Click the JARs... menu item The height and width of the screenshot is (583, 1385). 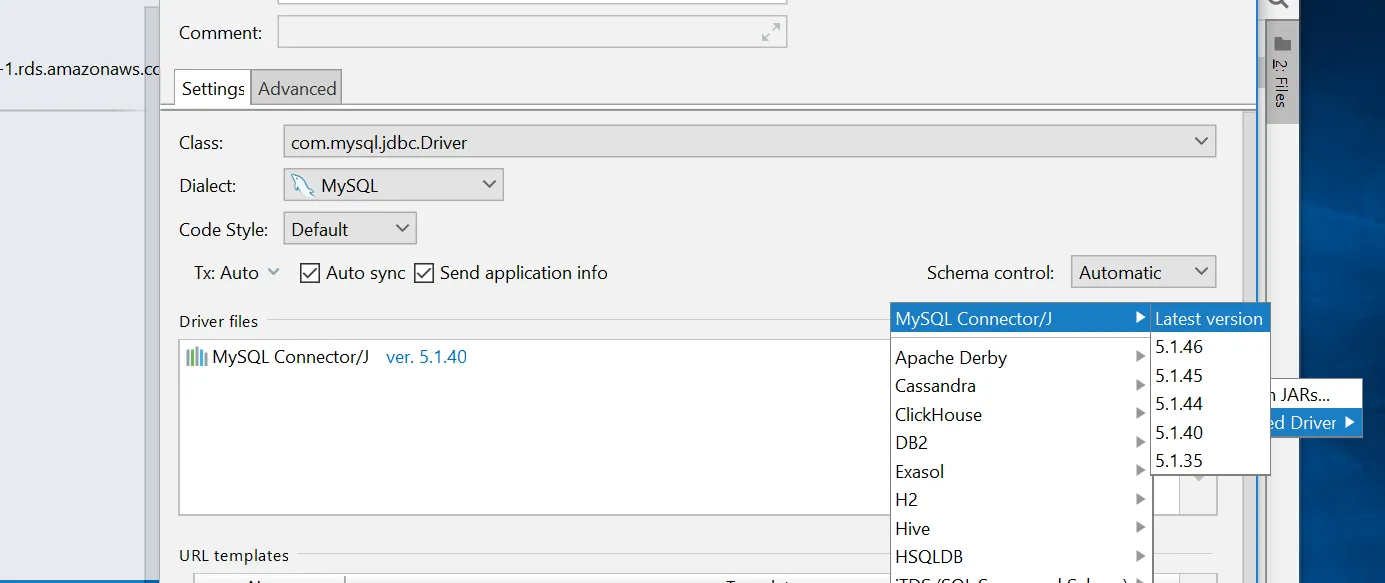click(x=1315, y=394)
